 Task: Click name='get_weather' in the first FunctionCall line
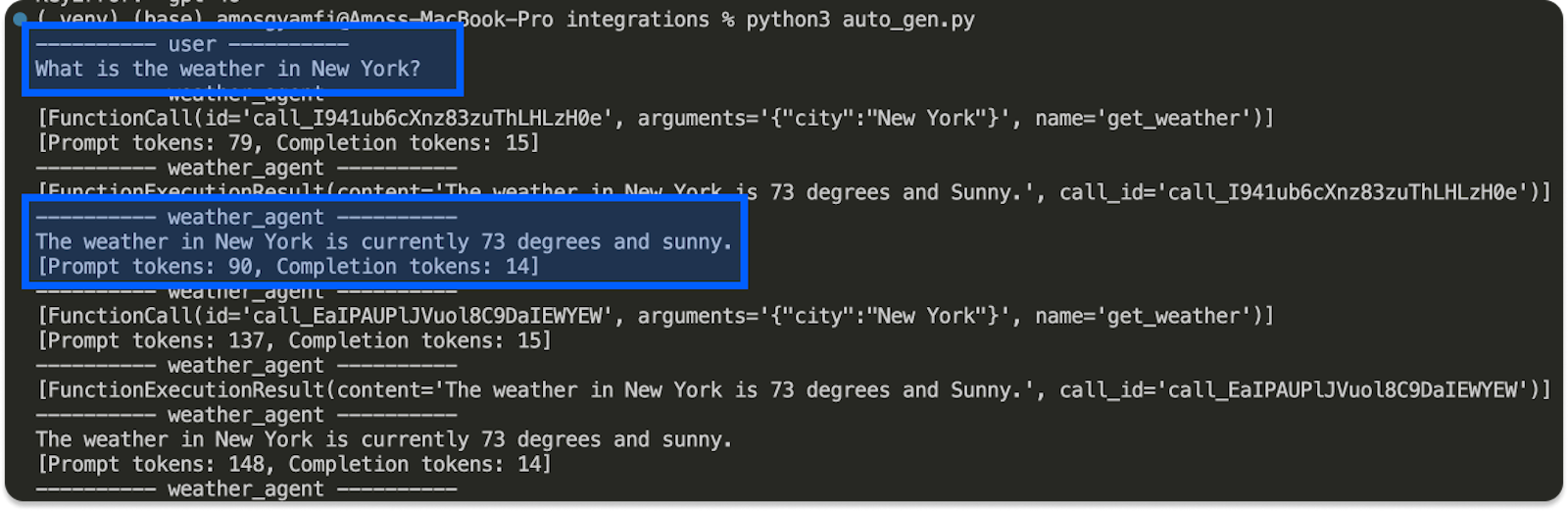[x=1149, y=119]
